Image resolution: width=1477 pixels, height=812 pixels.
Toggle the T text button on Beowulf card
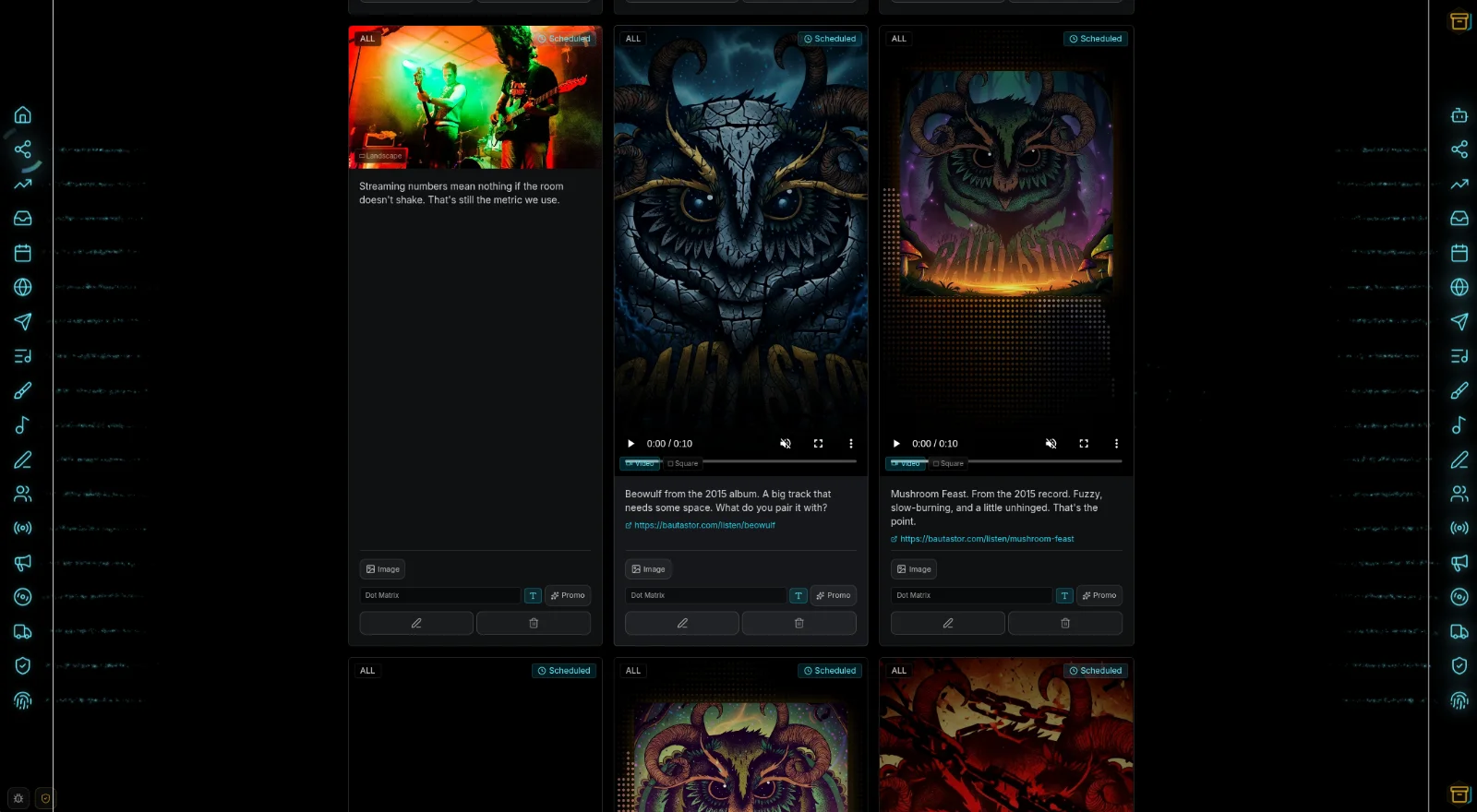[799, 596]
